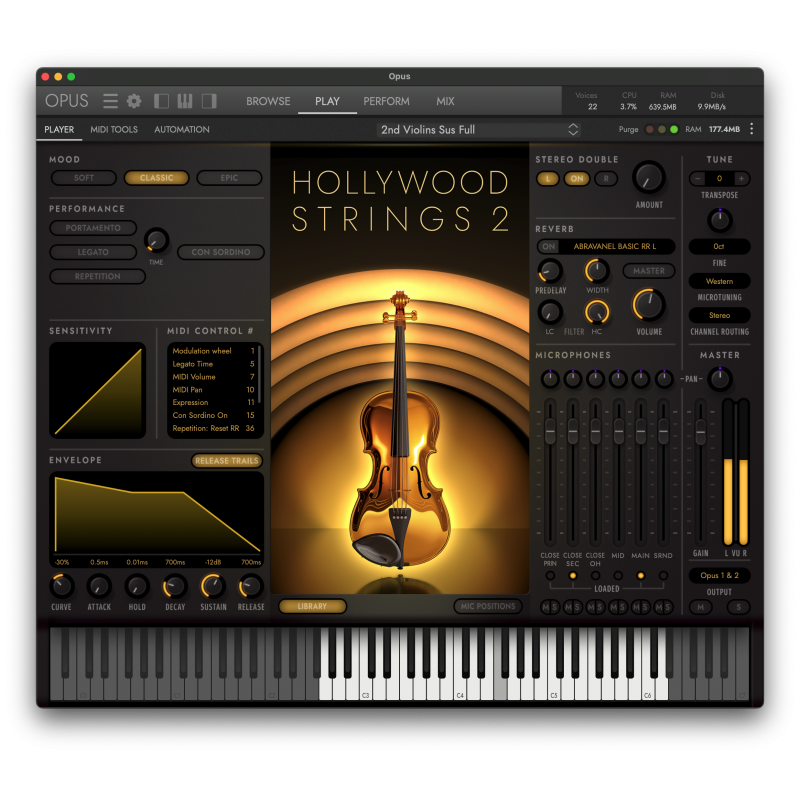Click the envelope Hold knob

click(x=137, y=587)
